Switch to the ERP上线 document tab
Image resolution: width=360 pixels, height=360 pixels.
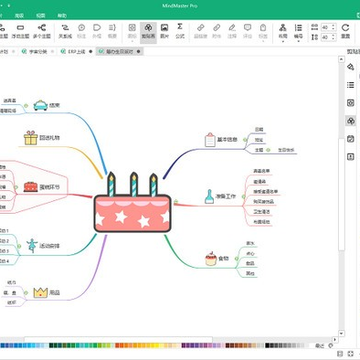(x=77, y=51)
